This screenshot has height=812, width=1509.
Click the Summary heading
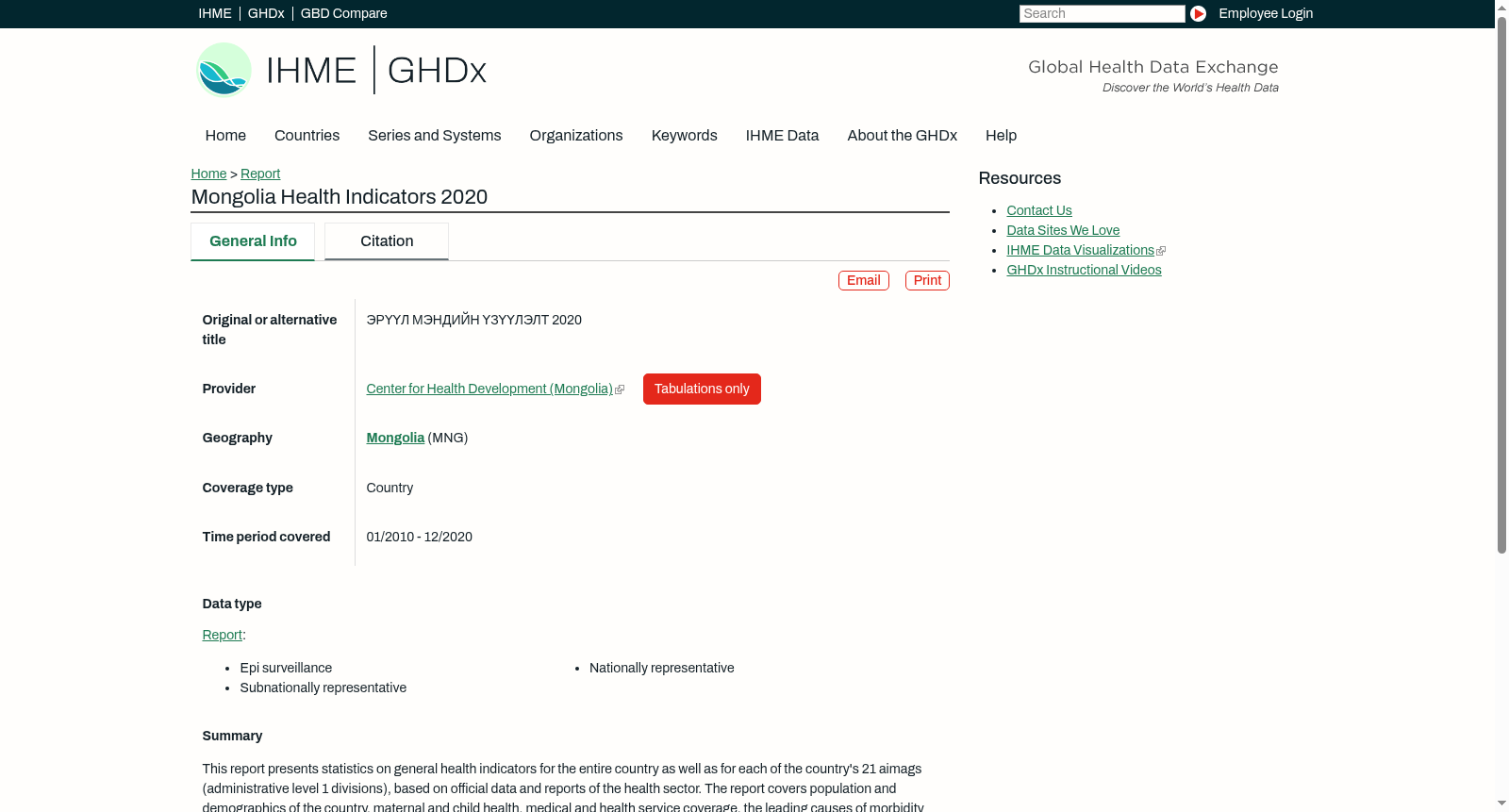click(x=232, y=736)
